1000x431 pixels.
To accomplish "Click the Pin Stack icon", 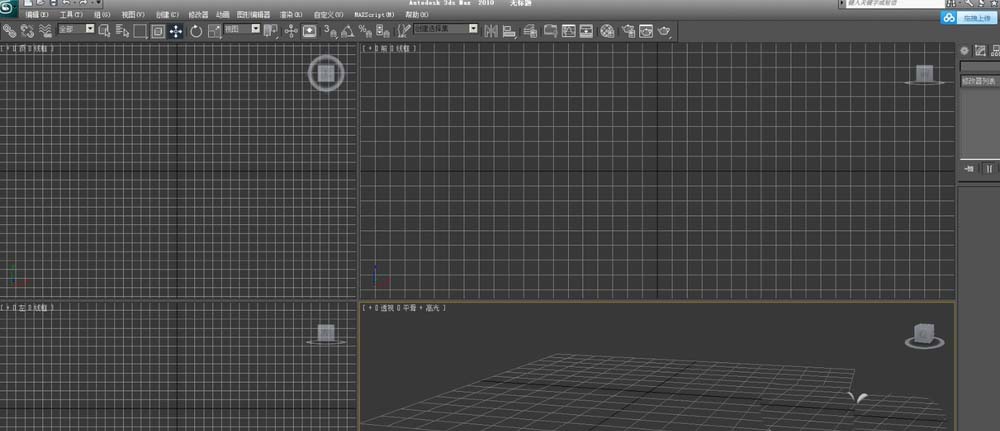I will [x=969, y=168].
